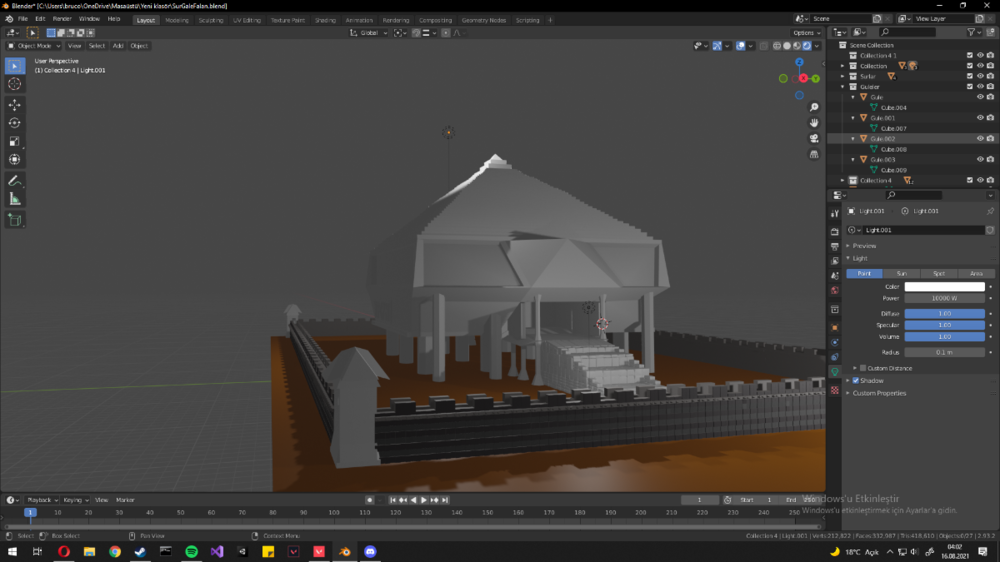Expand the Surlar collection in the outliner
The width and height of the screenshot is (1000, 562).
(843, 76)
